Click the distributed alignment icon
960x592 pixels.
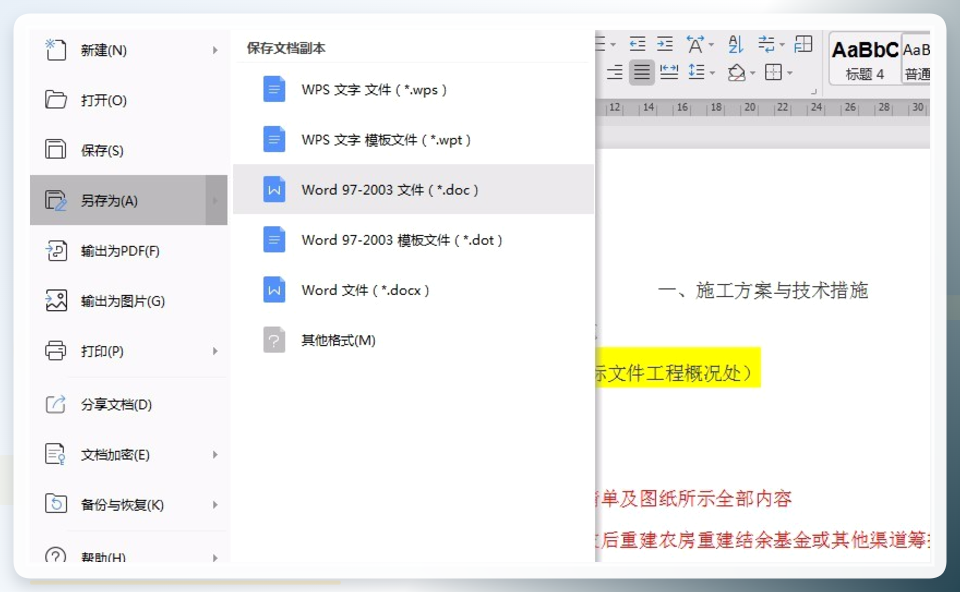tap(669, 72)
